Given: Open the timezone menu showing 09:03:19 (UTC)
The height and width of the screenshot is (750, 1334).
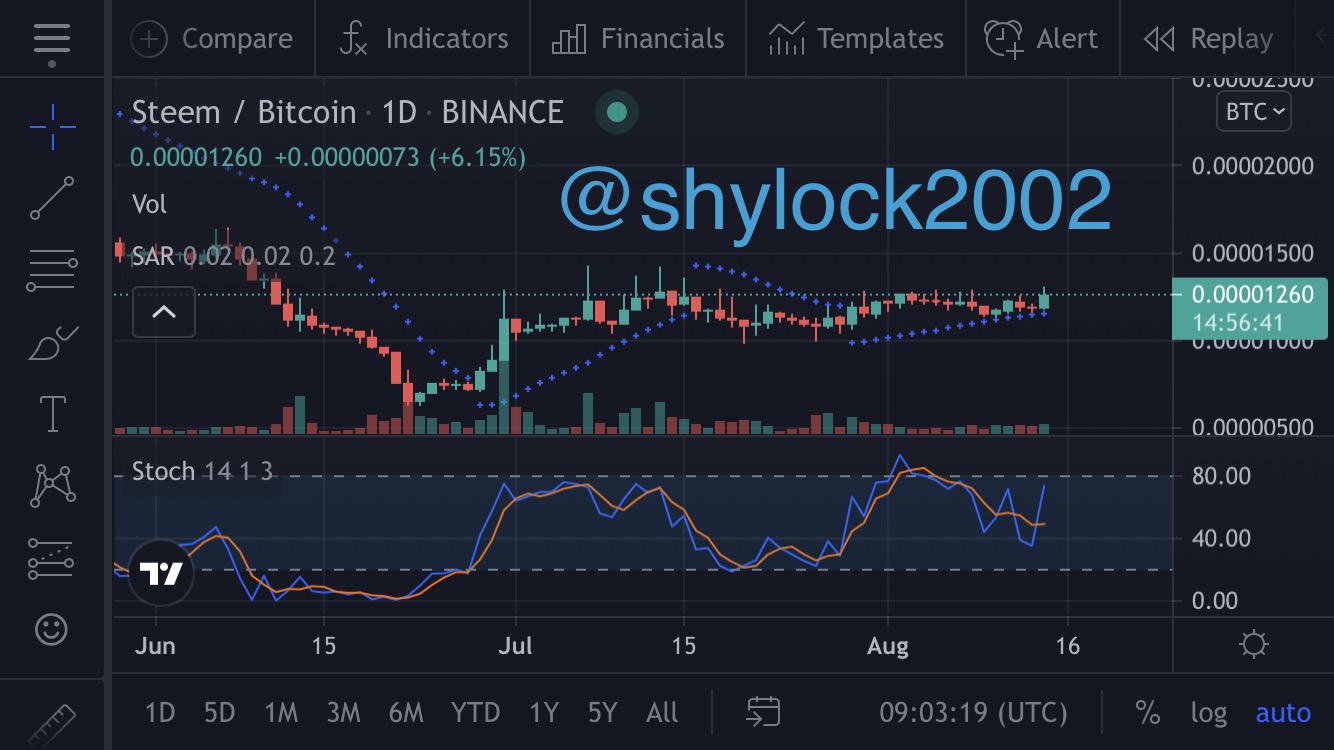Looking at the screenshot, I should pyautogui.click(x=973, y=713).
